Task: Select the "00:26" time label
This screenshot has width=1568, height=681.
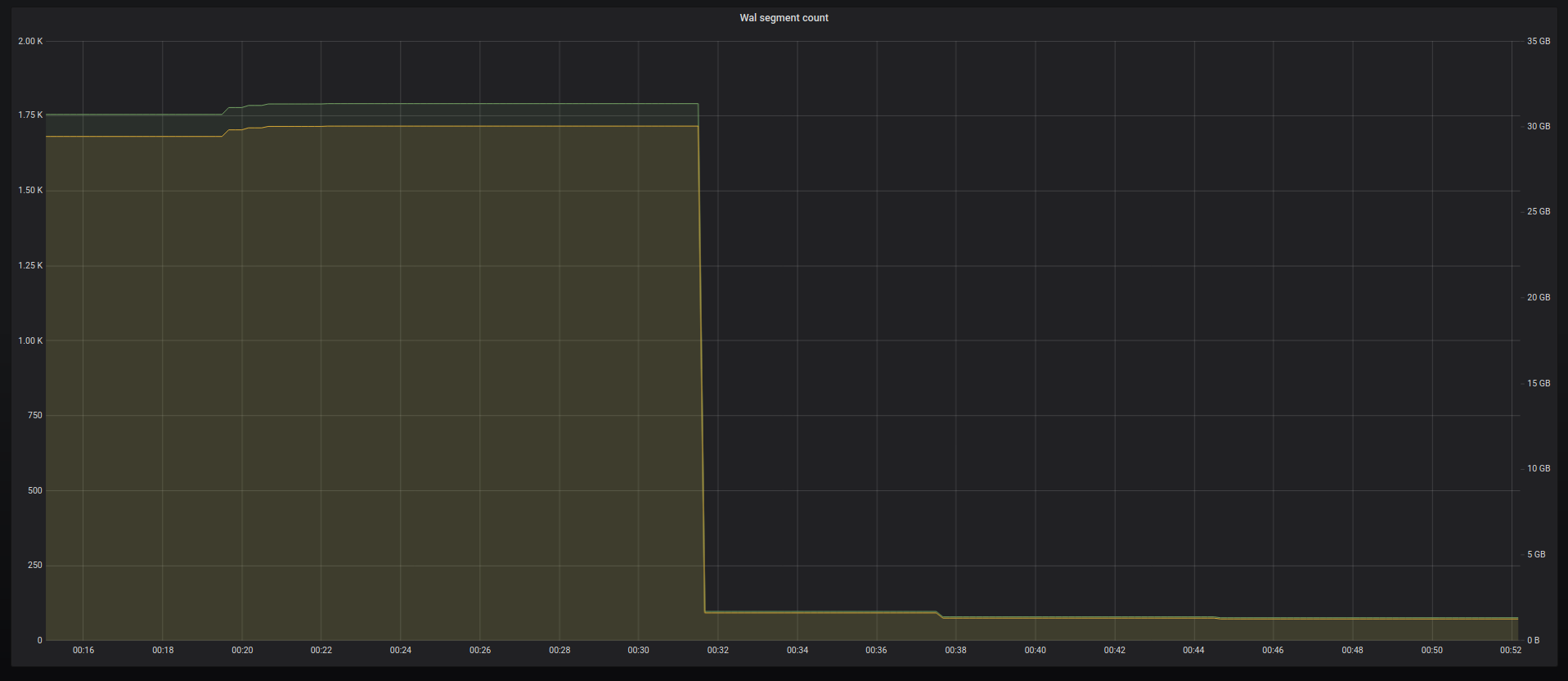Action: tap(480, 651)
